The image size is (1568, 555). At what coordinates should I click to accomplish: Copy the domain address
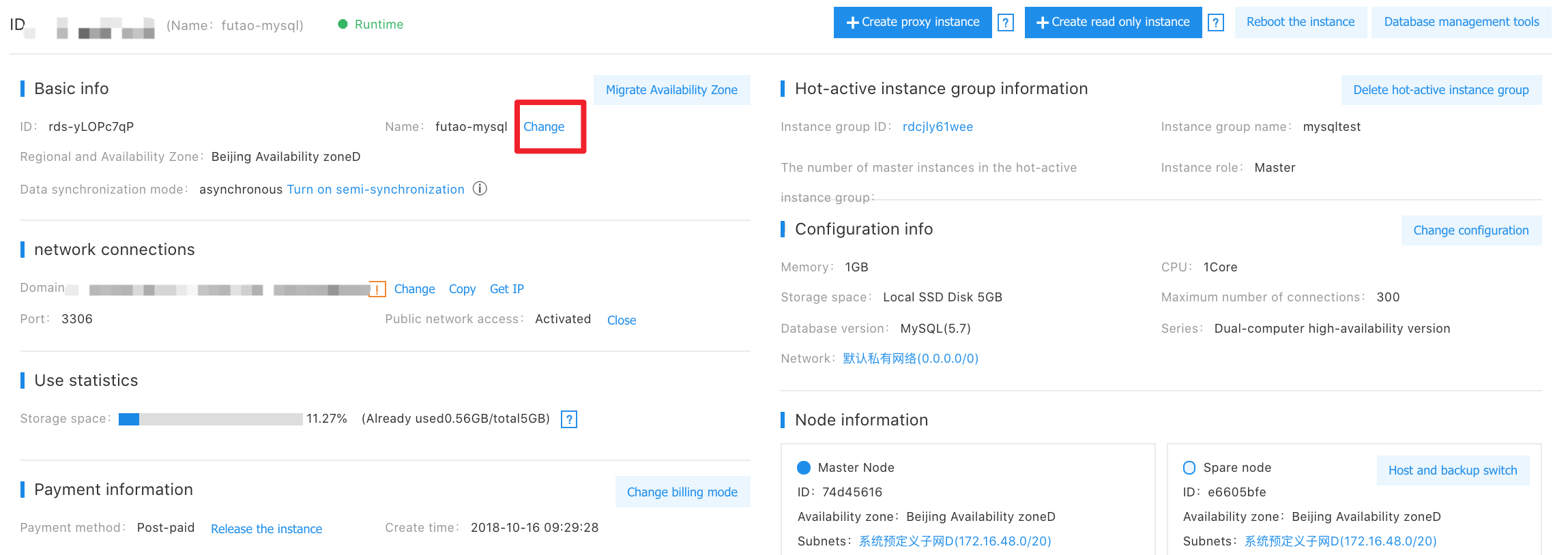[462, 289]
